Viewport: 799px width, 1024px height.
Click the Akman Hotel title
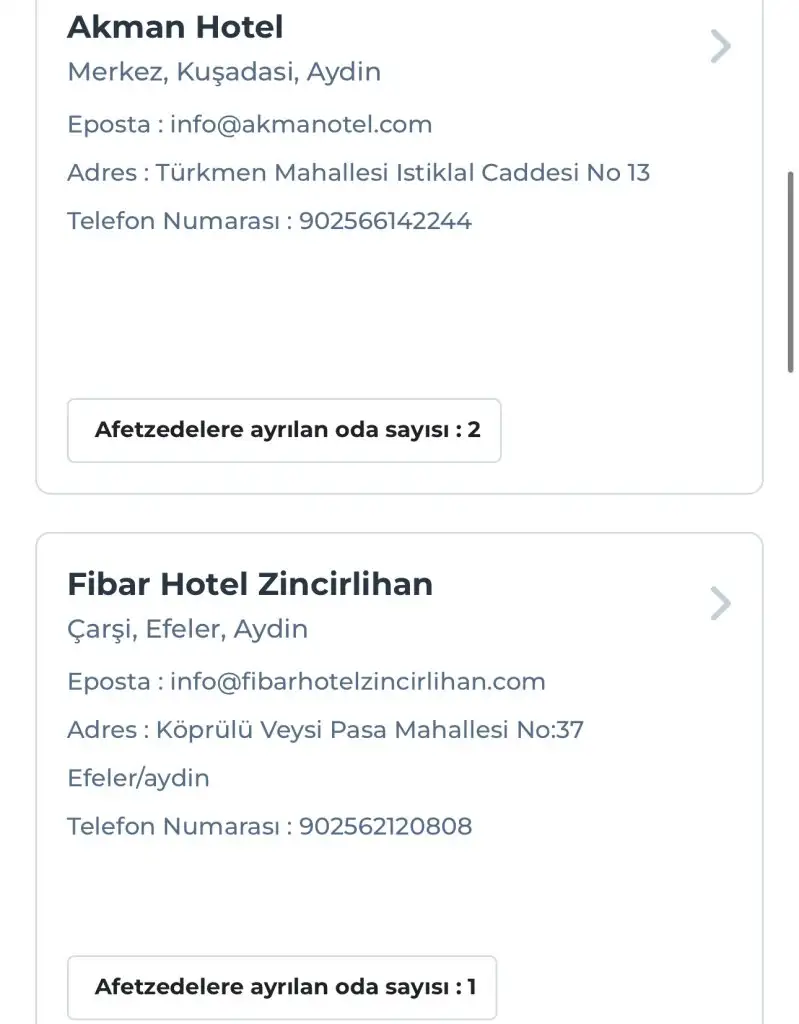coord(175,27)
